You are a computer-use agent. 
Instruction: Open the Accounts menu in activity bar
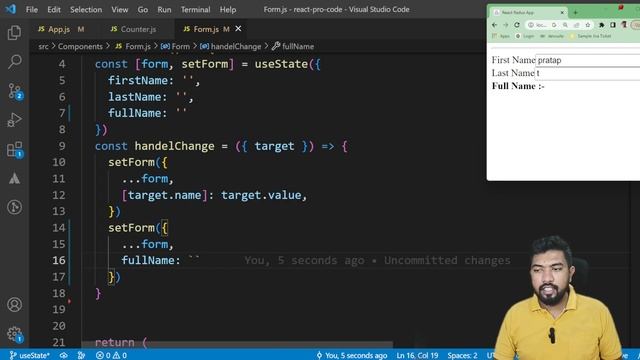click(14, 304)
